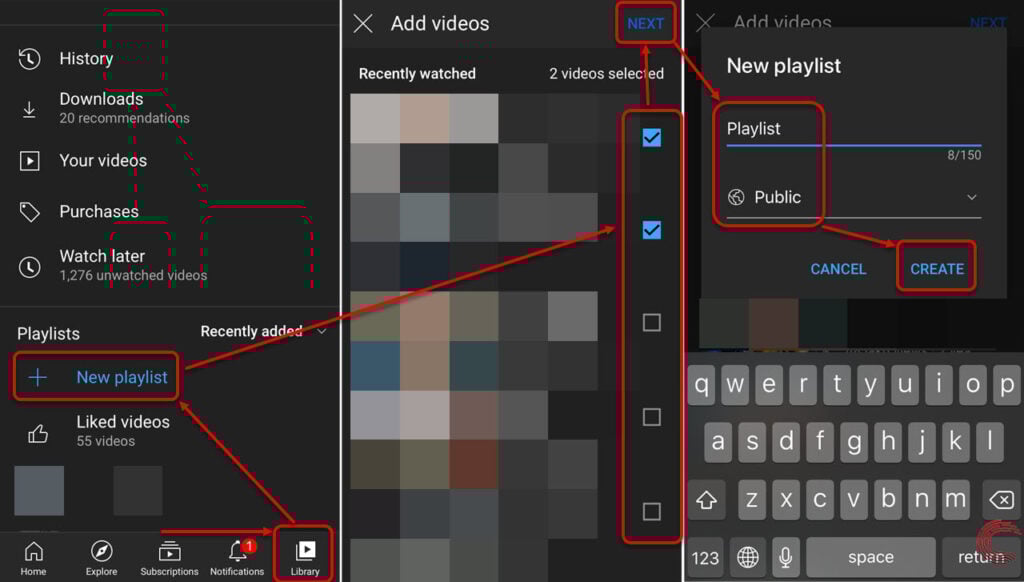Tap the p key
The width and height of the screenshot is (1024, 582).
point(1007,385)
